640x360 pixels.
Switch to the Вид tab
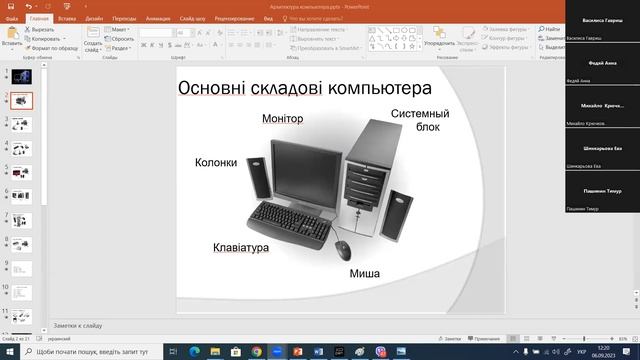pyautogui.click(x=268, y=19)
